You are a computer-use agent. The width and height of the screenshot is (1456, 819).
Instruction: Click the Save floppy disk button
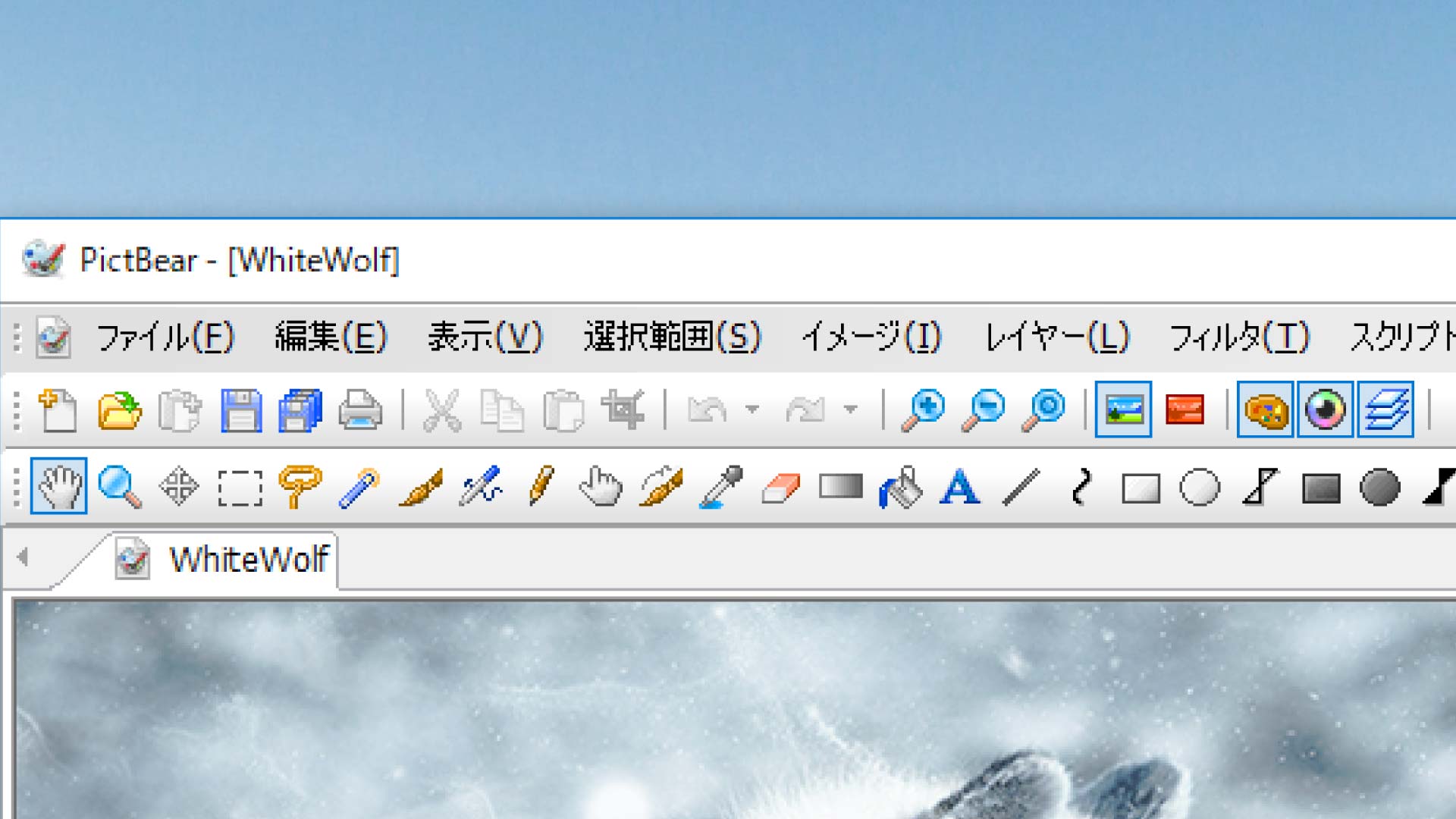coord(240,410)
